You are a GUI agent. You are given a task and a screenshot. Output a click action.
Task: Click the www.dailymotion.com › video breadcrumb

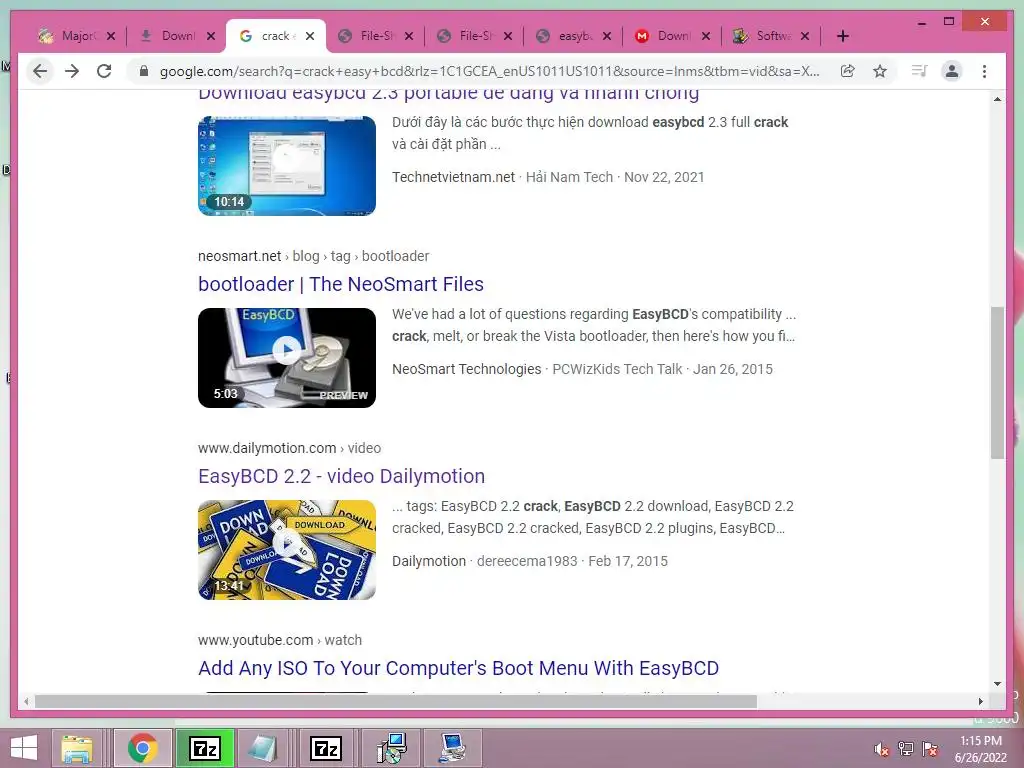coord(289,448)
